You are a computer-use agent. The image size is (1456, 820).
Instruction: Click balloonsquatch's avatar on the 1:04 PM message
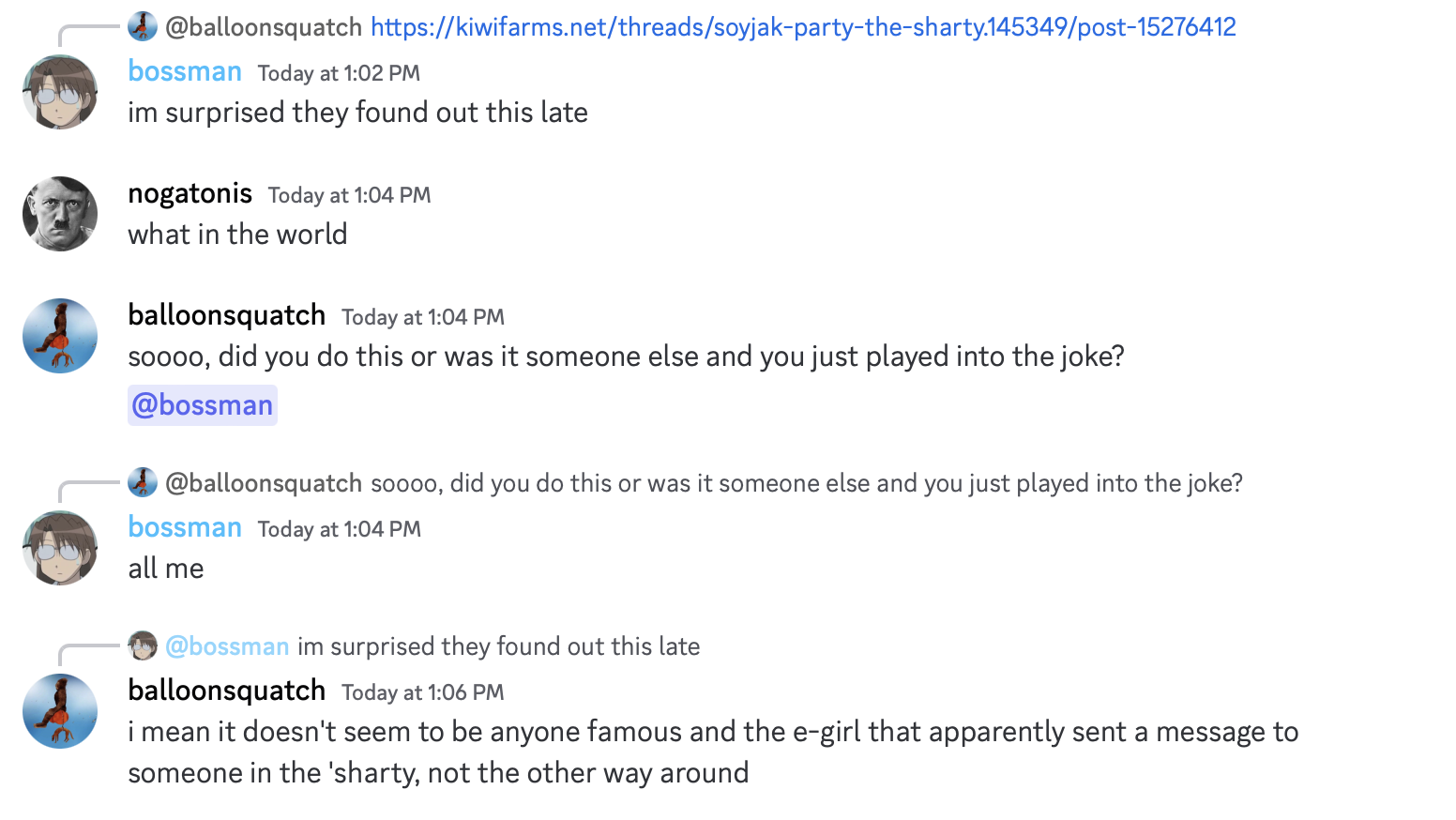pyautogui.click(x=60, y=336)
